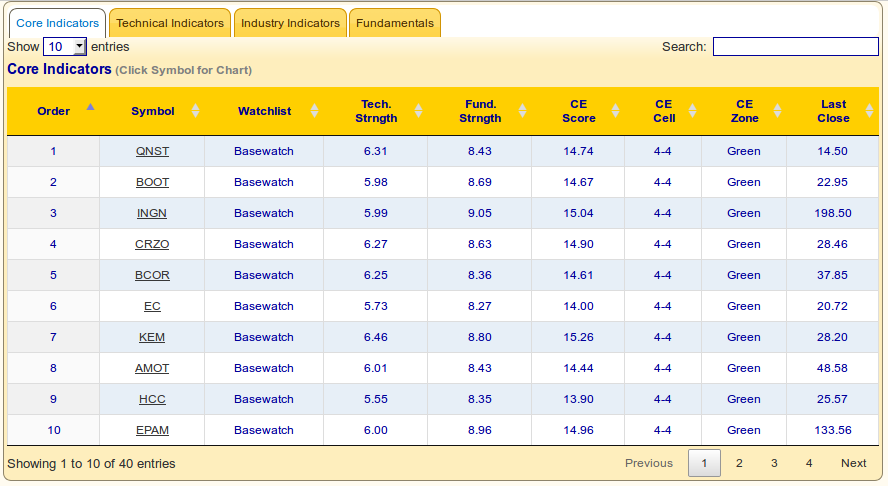Viewport: 888px width, 486px height.
Task: Open chart for HCC symbol
Action: tap(152, 399)
